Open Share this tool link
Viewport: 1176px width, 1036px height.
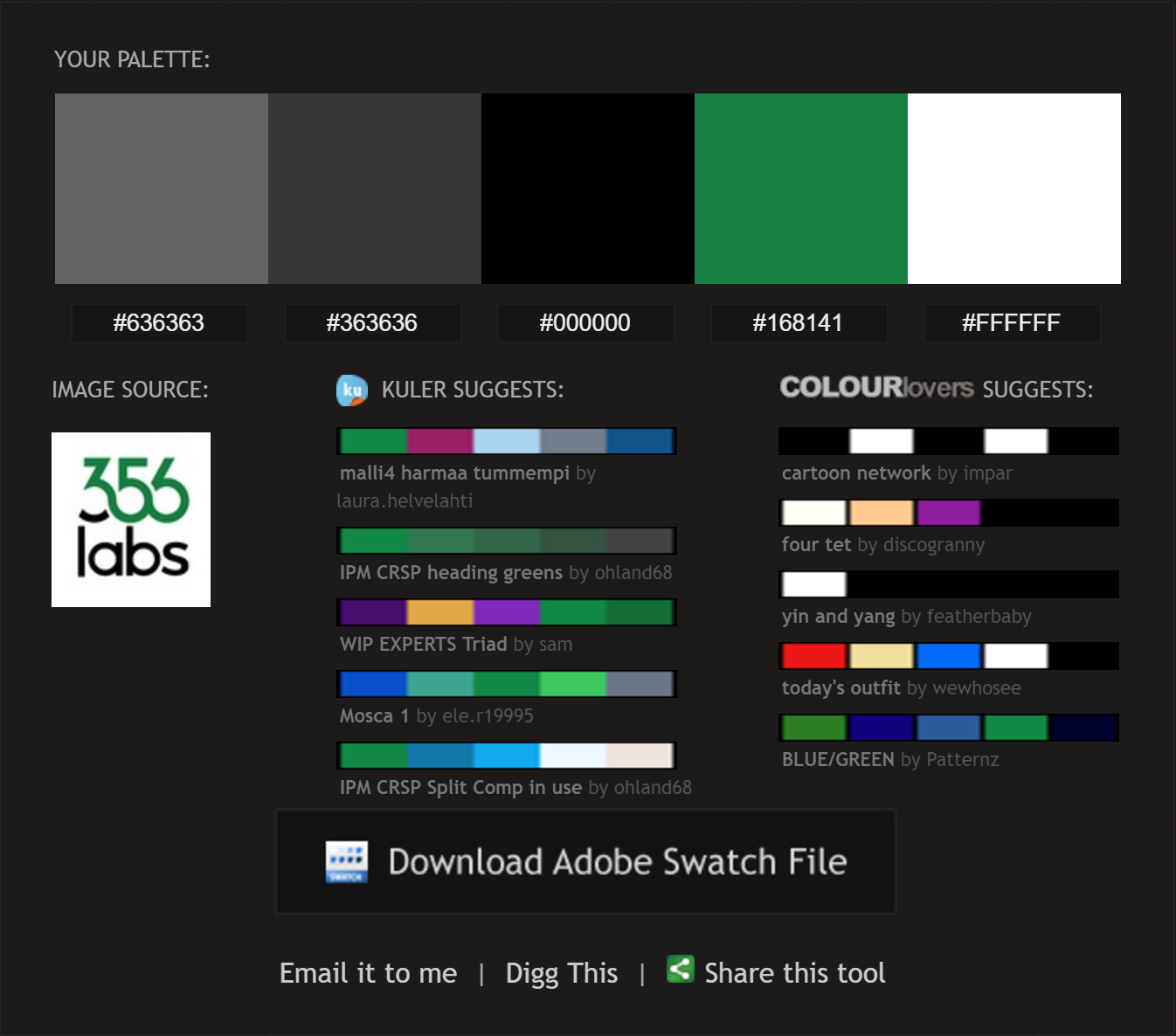click(x=794, y=973)
